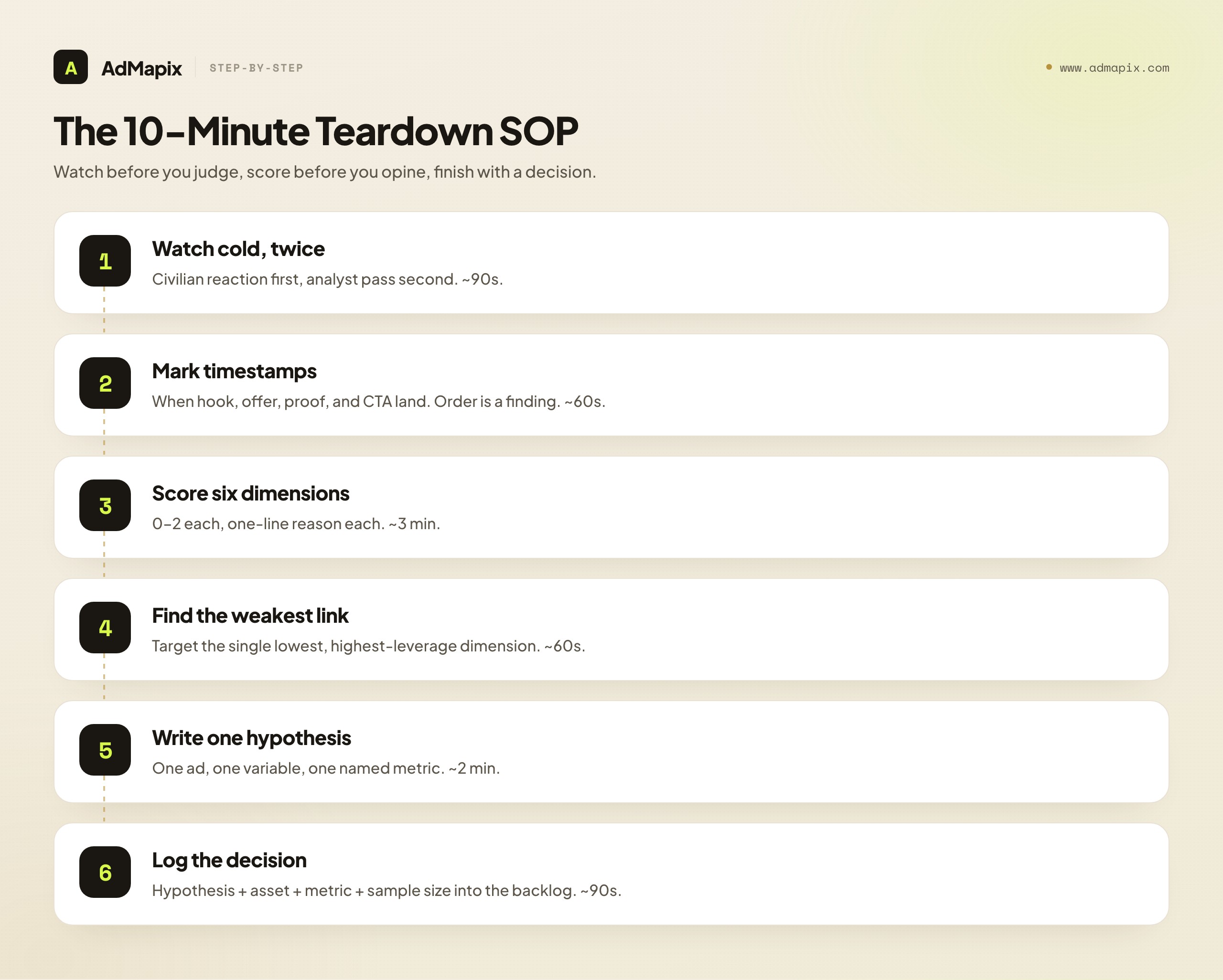Click the step 6 number badge
This screenshot has width=1223, height=980.
105,872
